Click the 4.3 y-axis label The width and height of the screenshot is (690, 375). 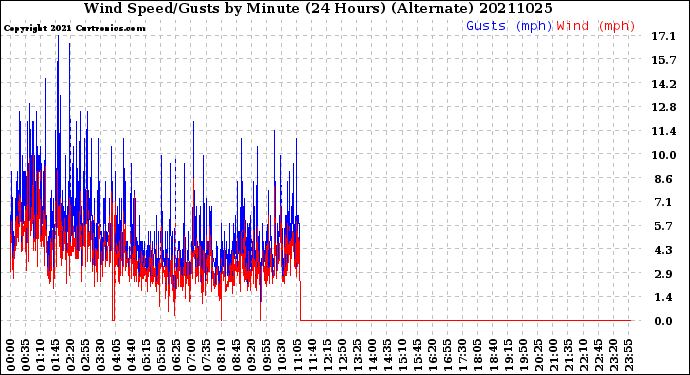click(664, 250)
